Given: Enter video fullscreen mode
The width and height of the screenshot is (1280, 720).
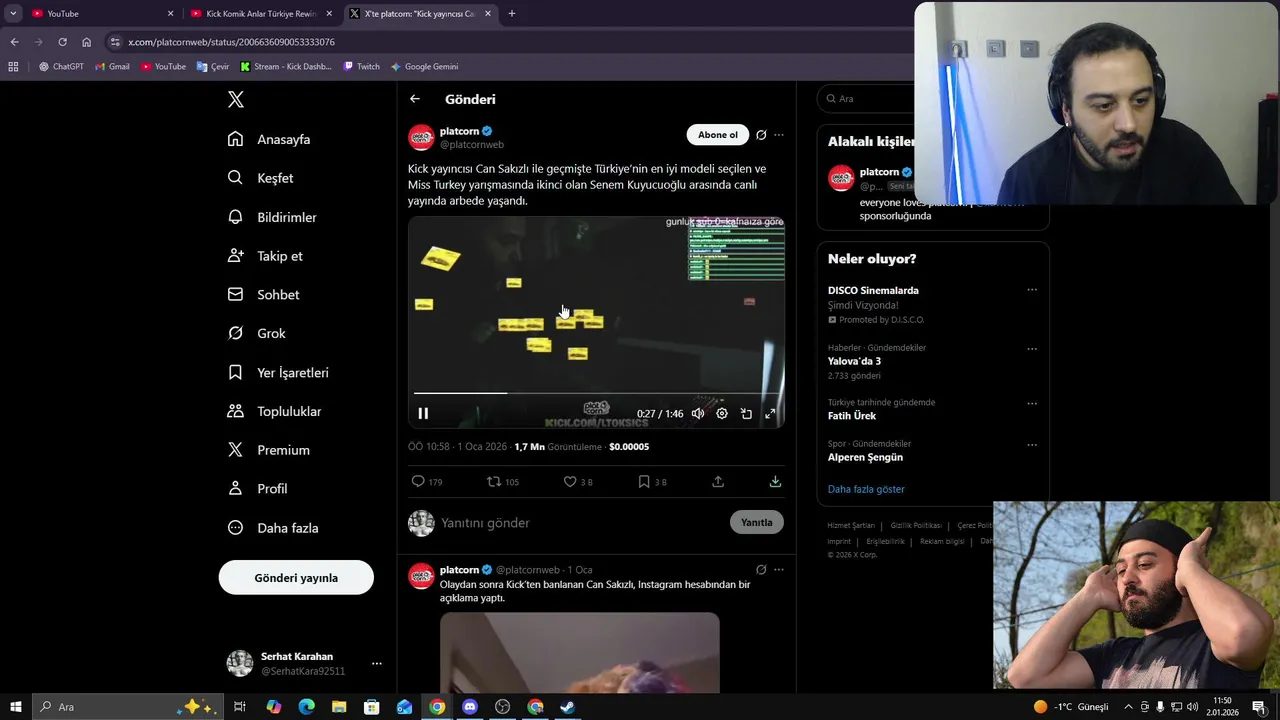Looking at the screenshot, I should coord(770,413).
